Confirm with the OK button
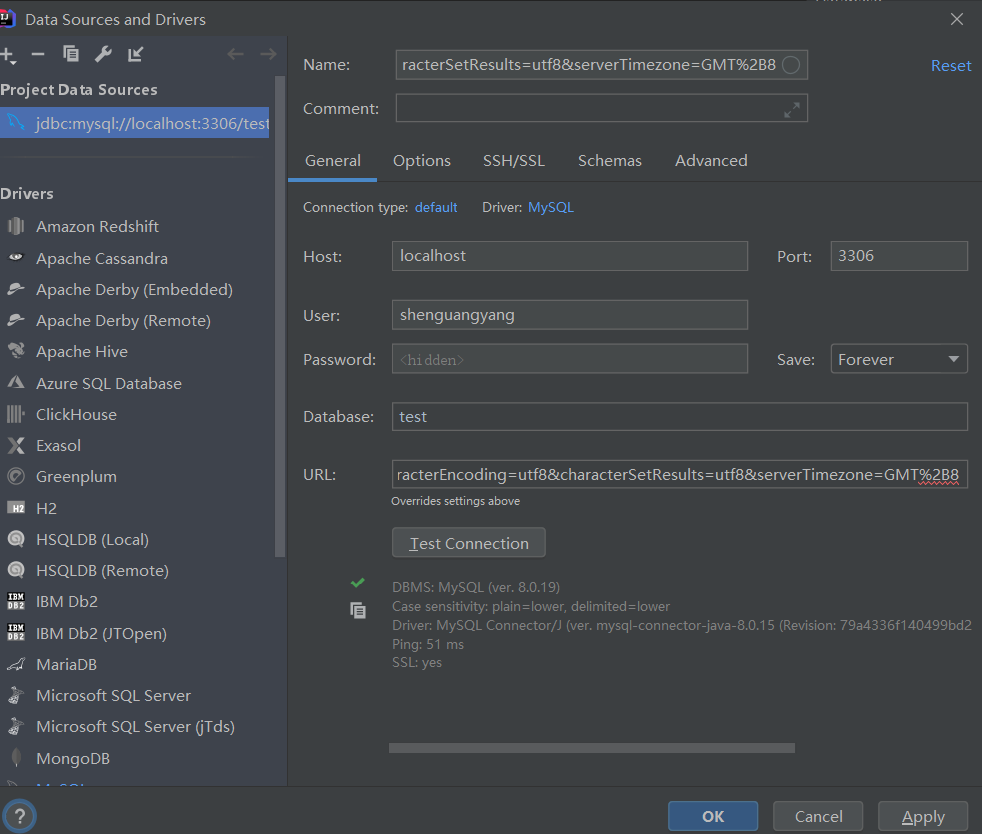The width and height of the screenshot is (982, 834). pos(713,816)
